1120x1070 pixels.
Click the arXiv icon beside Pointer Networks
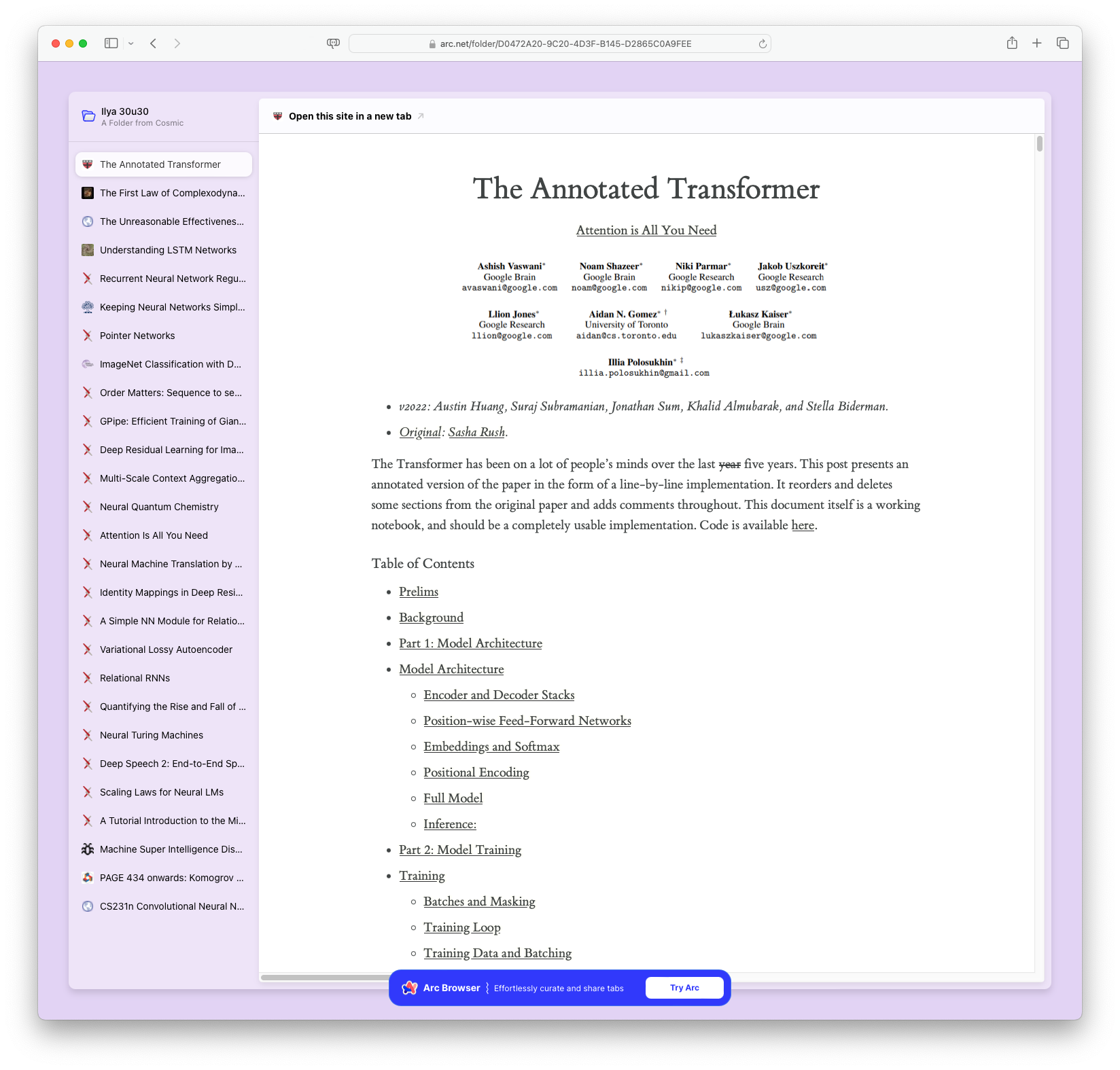88,336
